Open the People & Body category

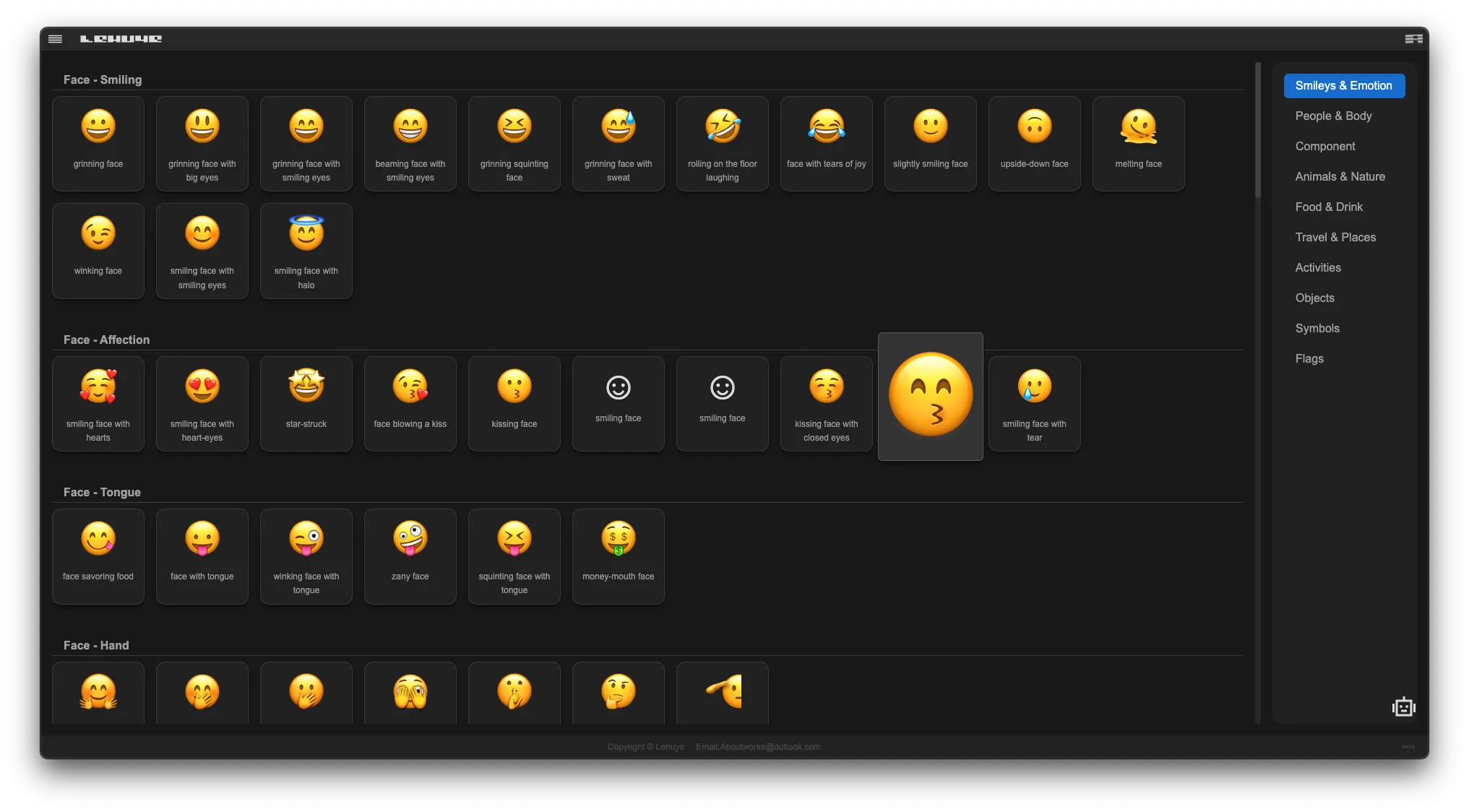[1333, 116]
